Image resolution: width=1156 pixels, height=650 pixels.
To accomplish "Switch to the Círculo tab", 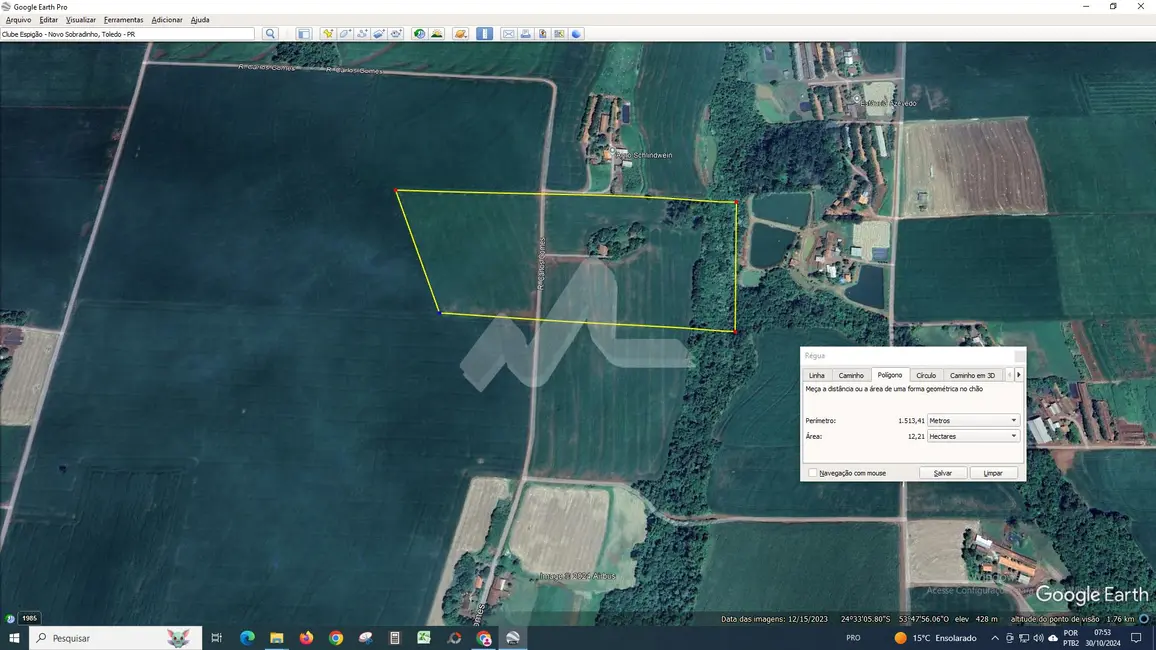I will click(x=926, y=375).
